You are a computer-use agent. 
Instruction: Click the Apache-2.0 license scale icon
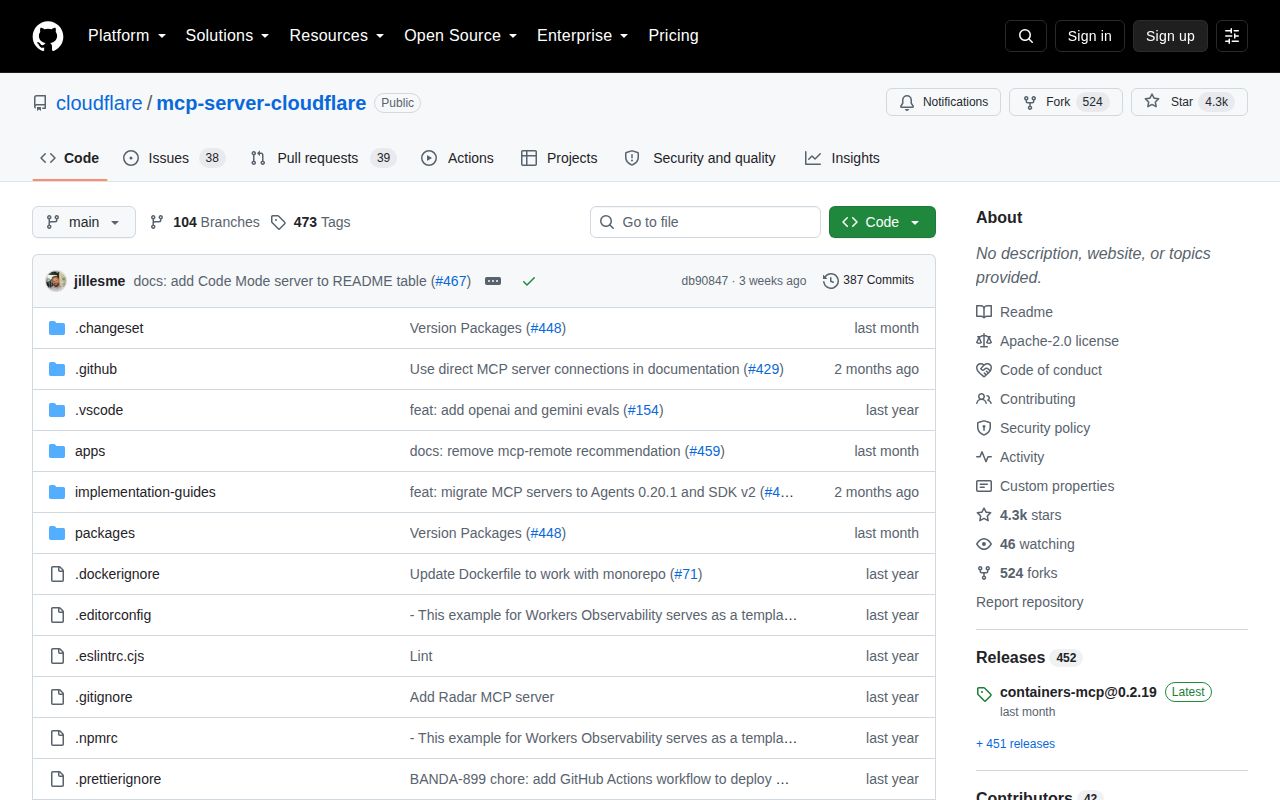(x=984, y=341)
